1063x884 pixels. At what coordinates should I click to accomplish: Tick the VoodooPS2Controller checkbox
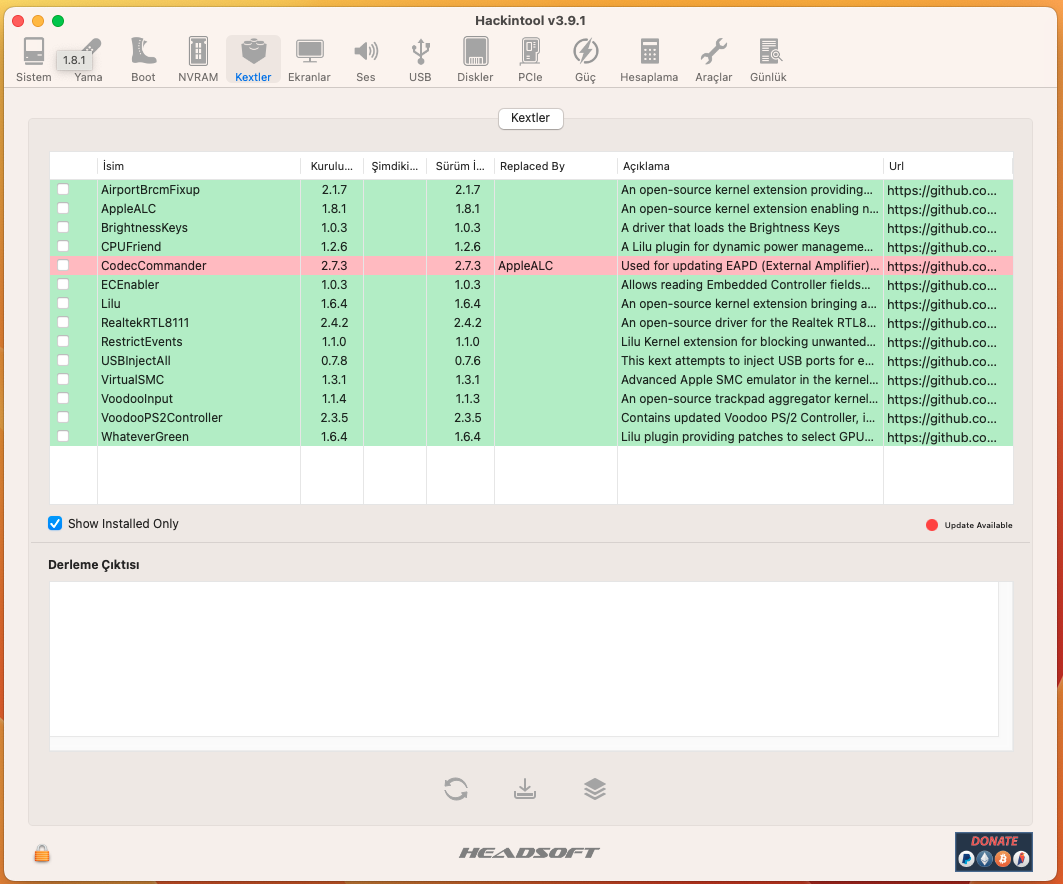(x=63, y=417)
